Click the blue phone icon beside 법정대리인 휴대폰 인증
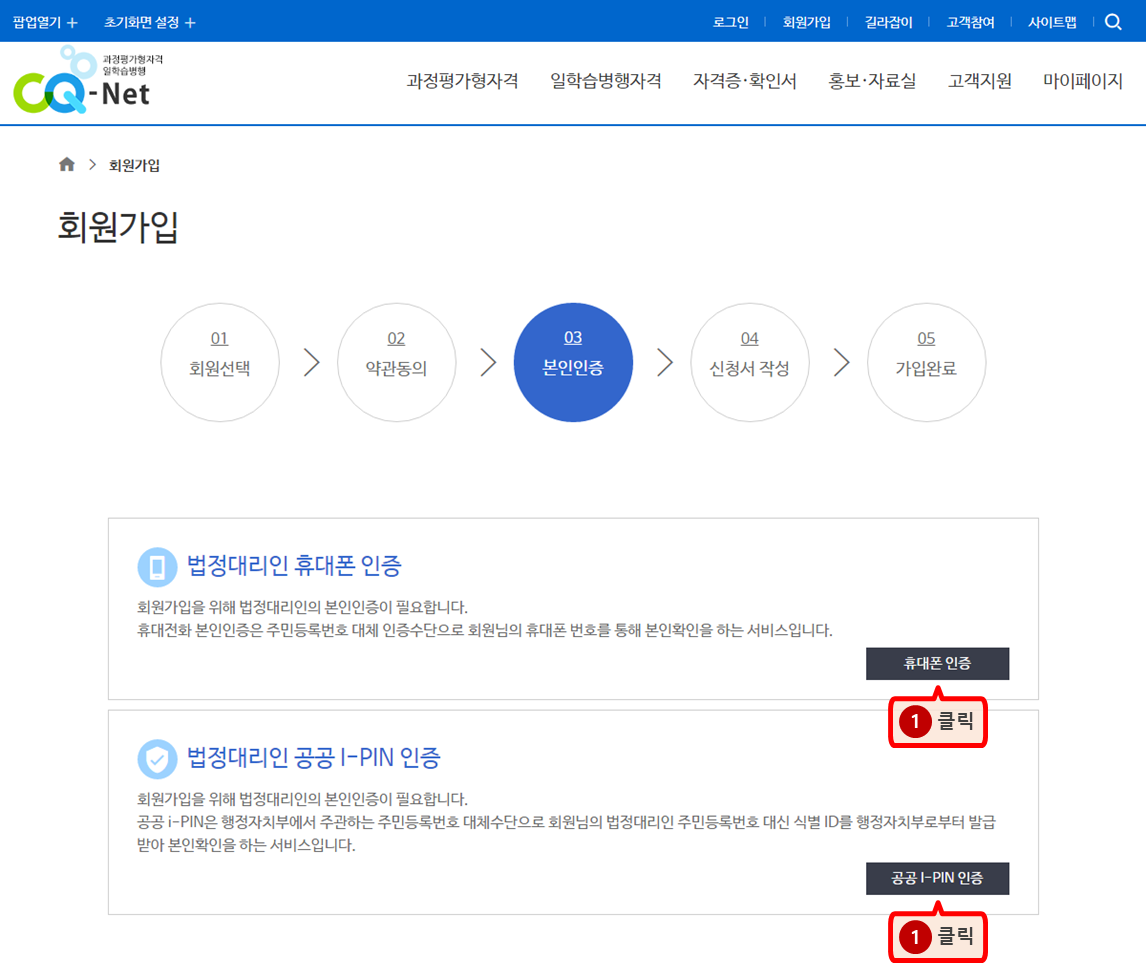1146x963 pixels. pos(157,567)
